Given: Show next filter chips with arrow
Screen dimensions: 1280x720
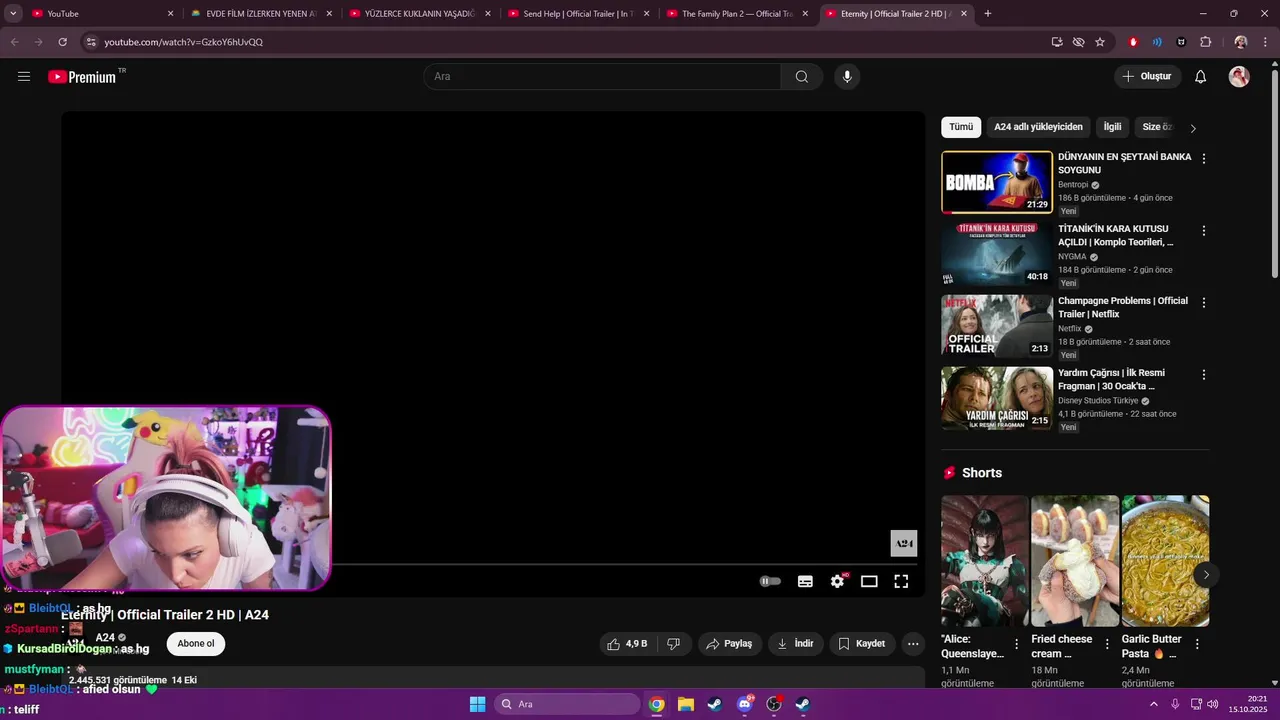Looking at the screenshot, I should point(1192,128).
